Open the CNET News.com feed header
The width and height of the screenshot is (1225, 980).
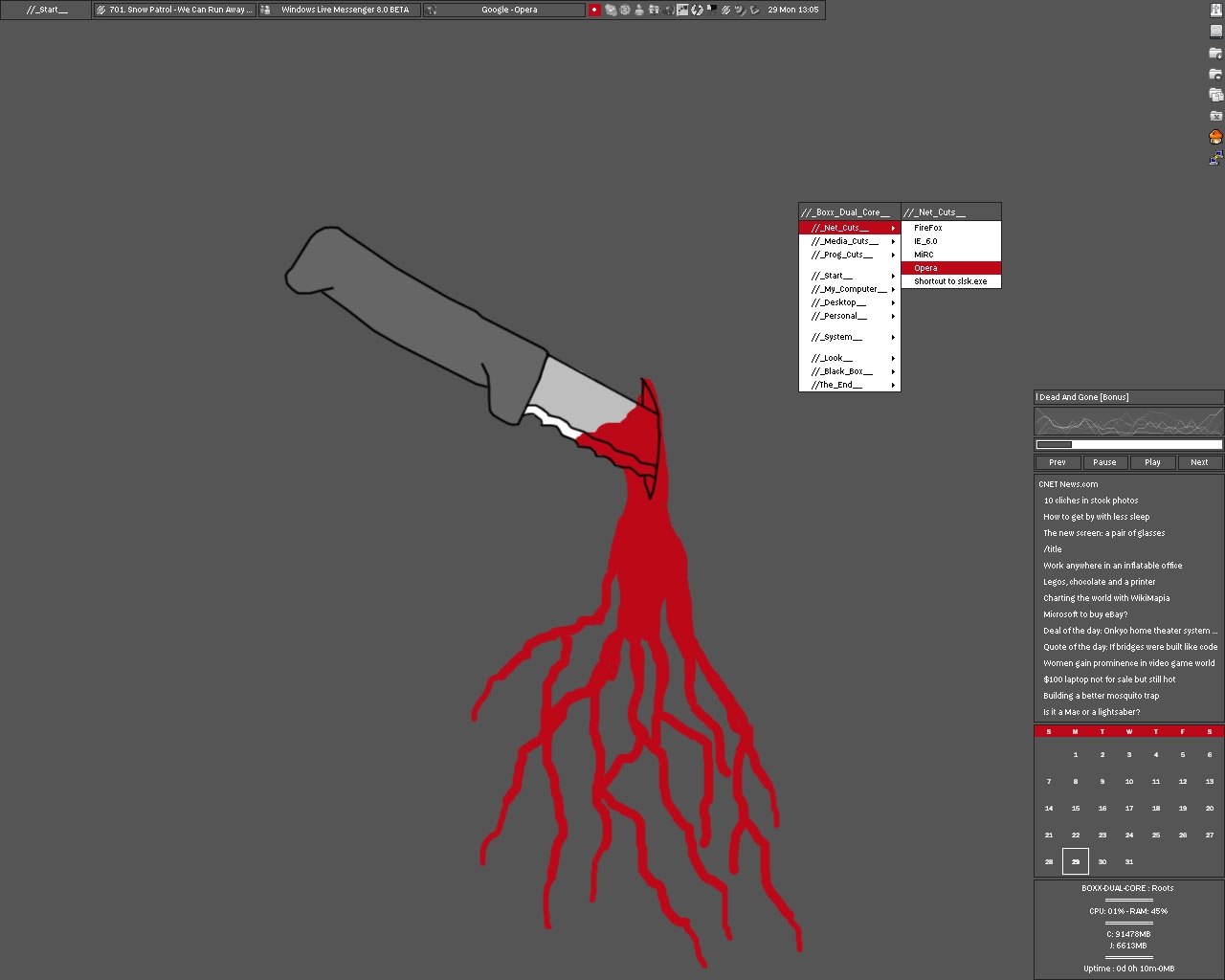pyautogui.click(x=1068, y=484)
